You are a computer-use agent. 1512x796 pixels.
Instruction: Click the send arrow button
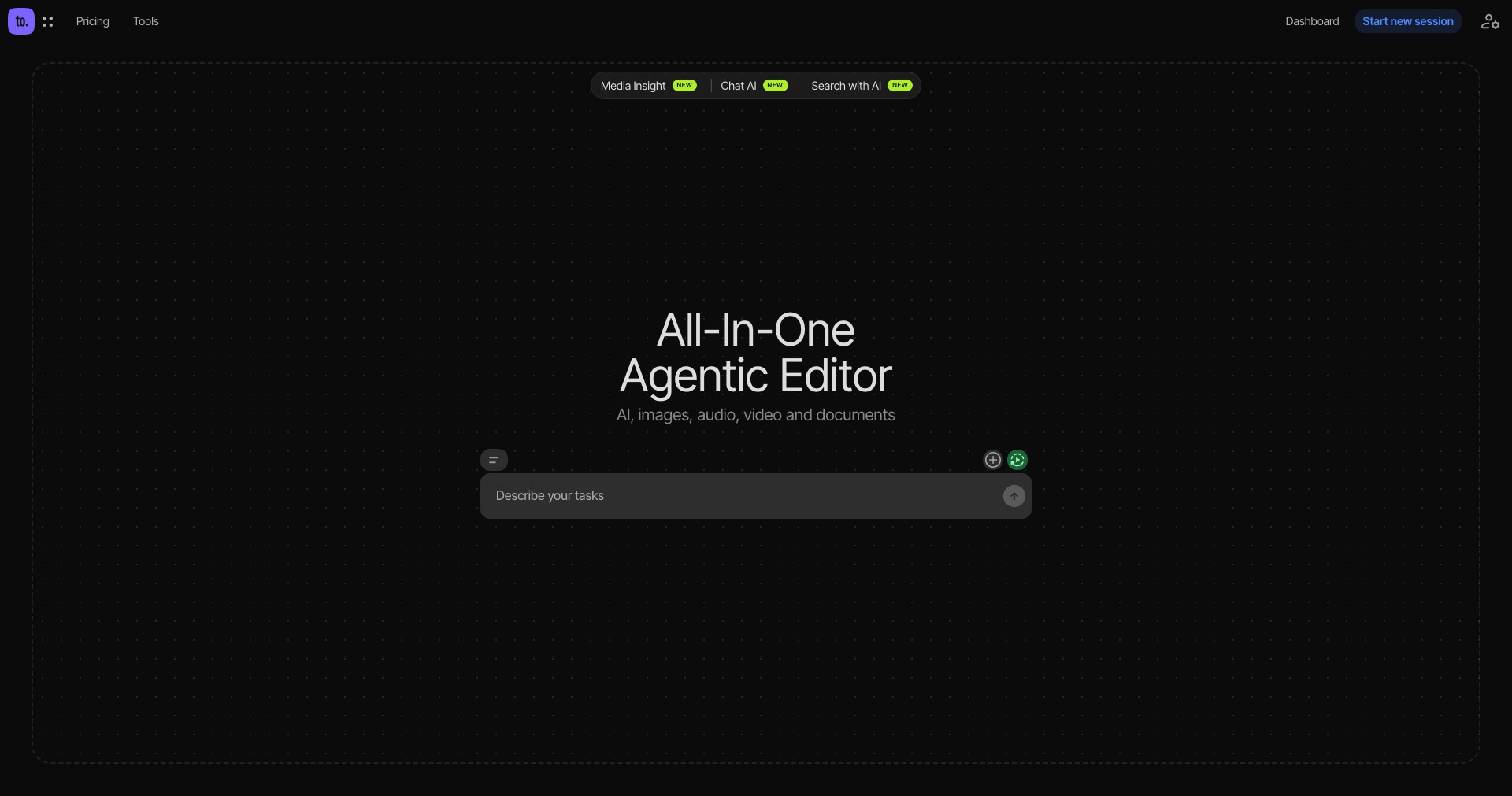(1014, 496)
